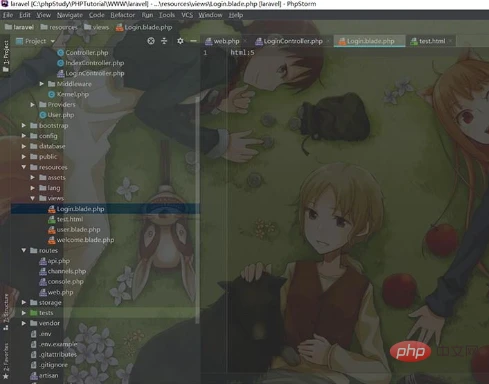
Task: Open the Window menu
Action: click(210, 15)
